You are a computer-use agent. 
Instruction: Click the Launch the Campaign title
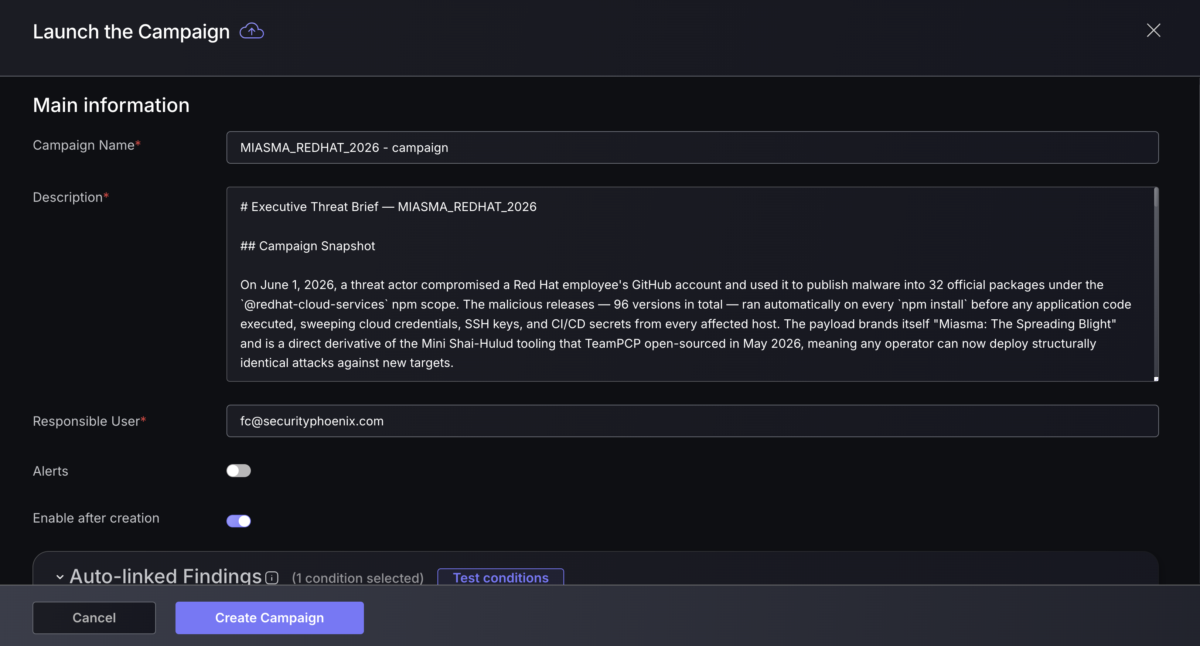pos(131,31)
